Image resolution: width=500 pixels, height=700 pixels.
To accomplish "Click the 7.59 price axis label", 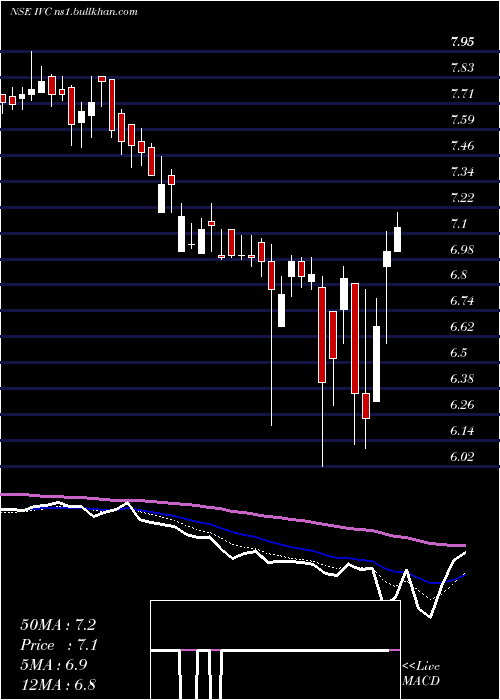I will tap(462, 120).
